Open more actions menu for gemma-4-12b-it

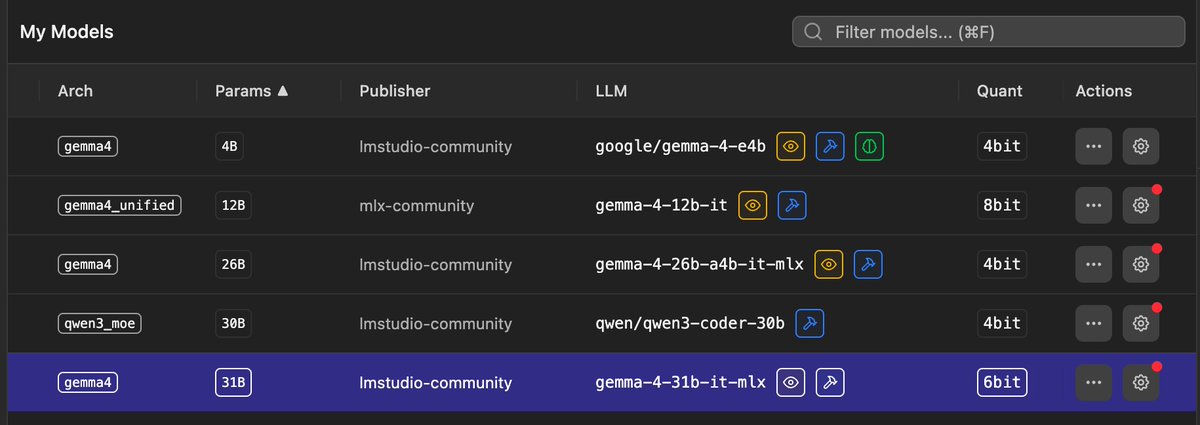point(1094,206)
